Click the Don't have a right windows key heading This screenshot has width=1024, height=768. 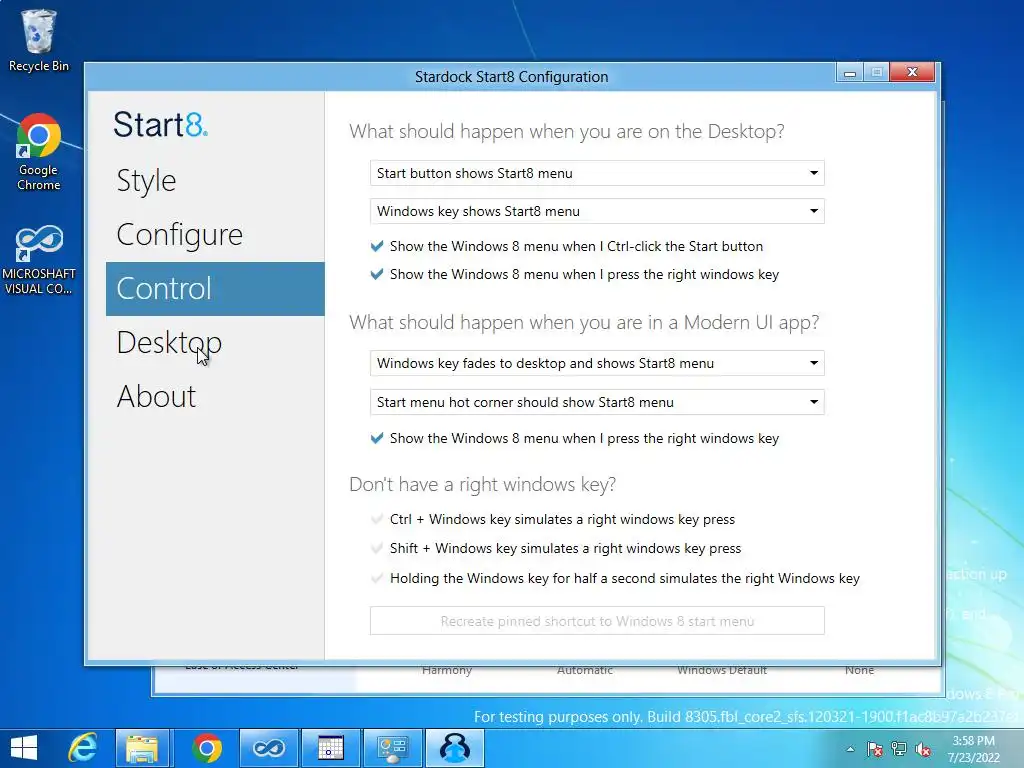point(482,485)
